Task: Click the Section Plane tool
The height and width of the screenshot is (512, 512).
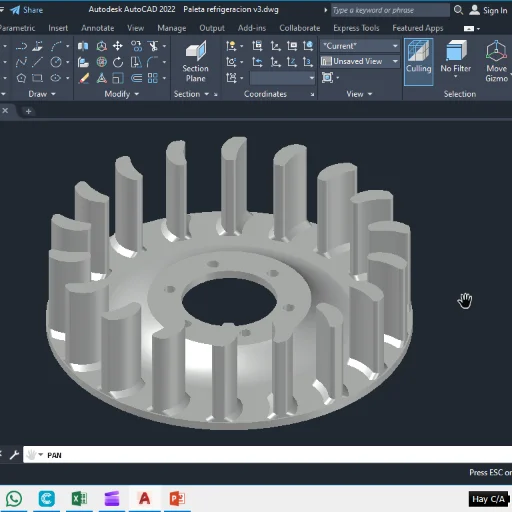Action: 196,62
